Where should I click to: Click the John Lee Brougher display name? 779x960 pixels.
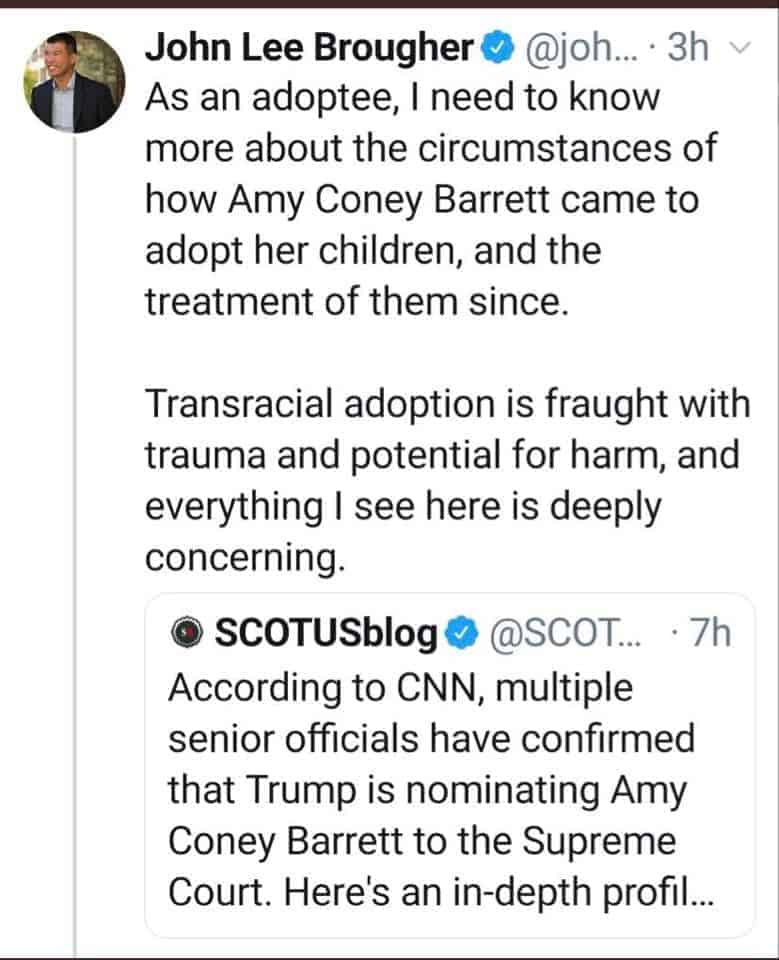tap(309, 47)
